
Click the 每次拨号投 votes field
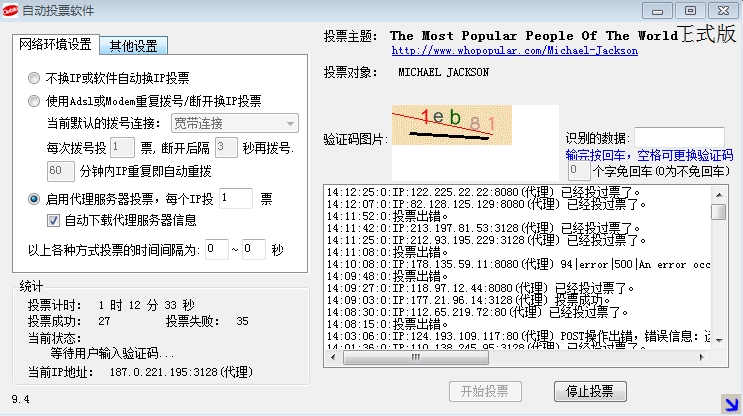122,147
